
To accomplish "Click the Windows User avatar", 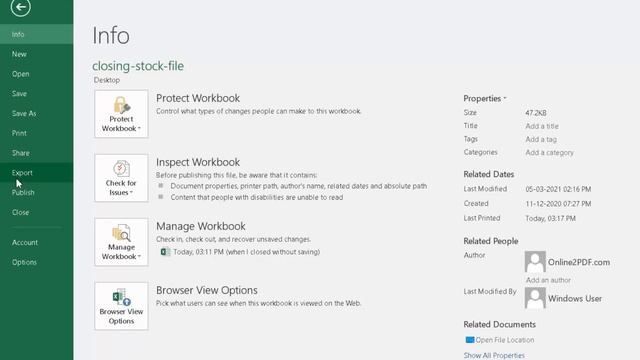I will pyautogui.click(x=535, y=298).
